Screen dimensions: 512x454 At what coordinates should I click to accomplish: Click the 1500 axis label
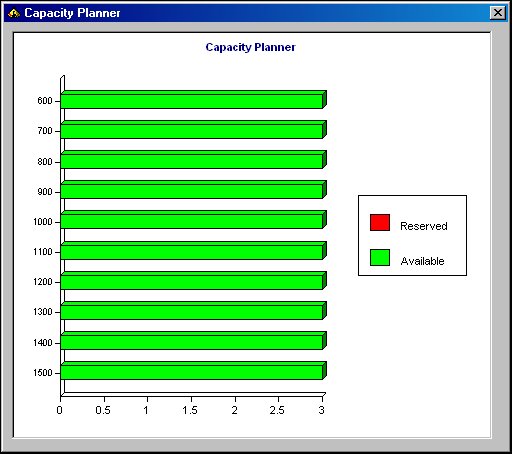pyautogui.click(x=43, y=373)
